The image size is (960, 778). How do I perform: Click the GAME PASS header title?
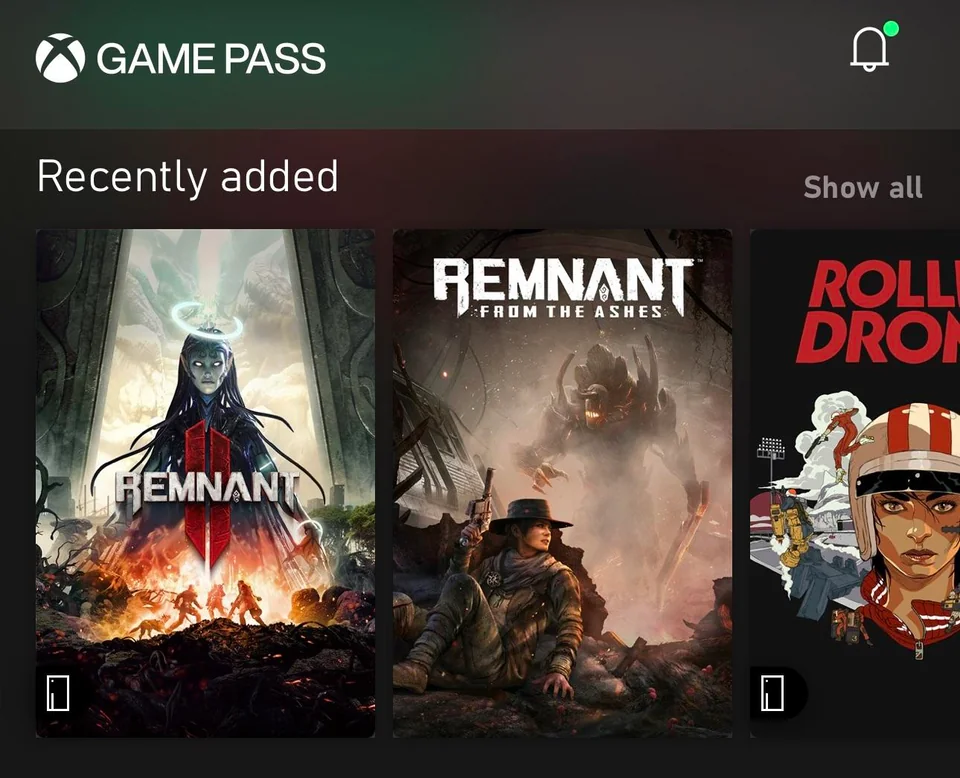pyautogui.click(x=211, y=59)
